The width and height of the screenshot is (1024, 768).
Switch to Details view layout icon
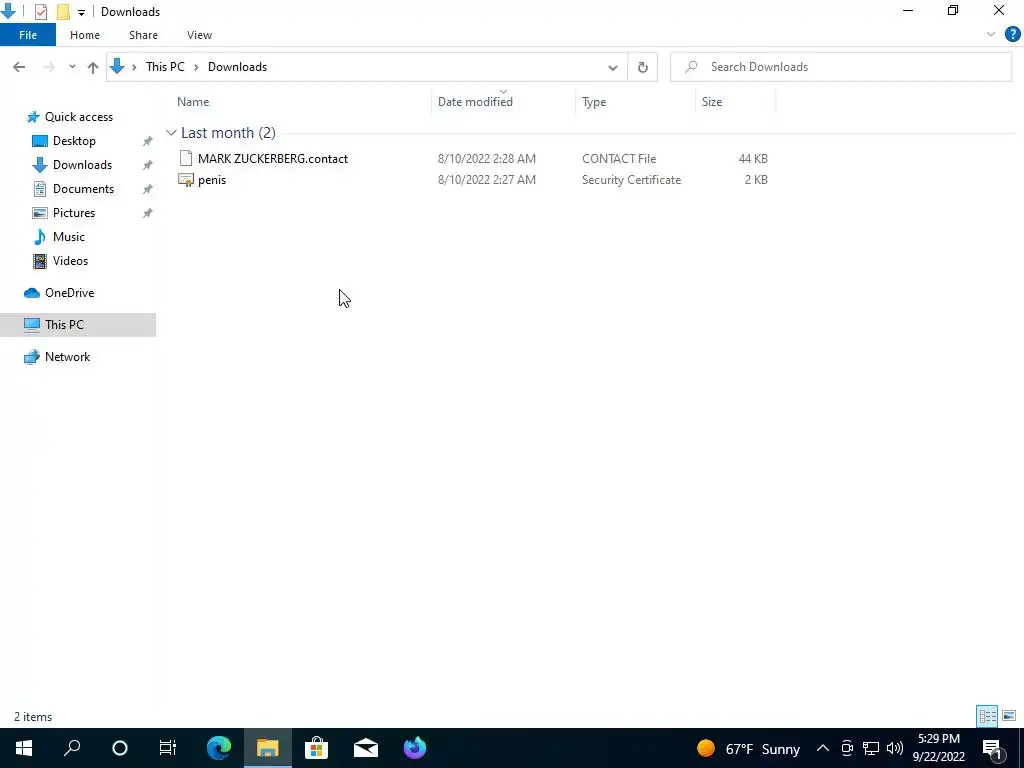click(987, 716)
